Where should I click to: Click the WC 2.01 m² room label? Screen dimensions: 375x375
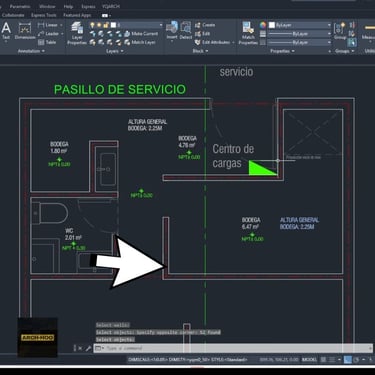pos(73,234)
